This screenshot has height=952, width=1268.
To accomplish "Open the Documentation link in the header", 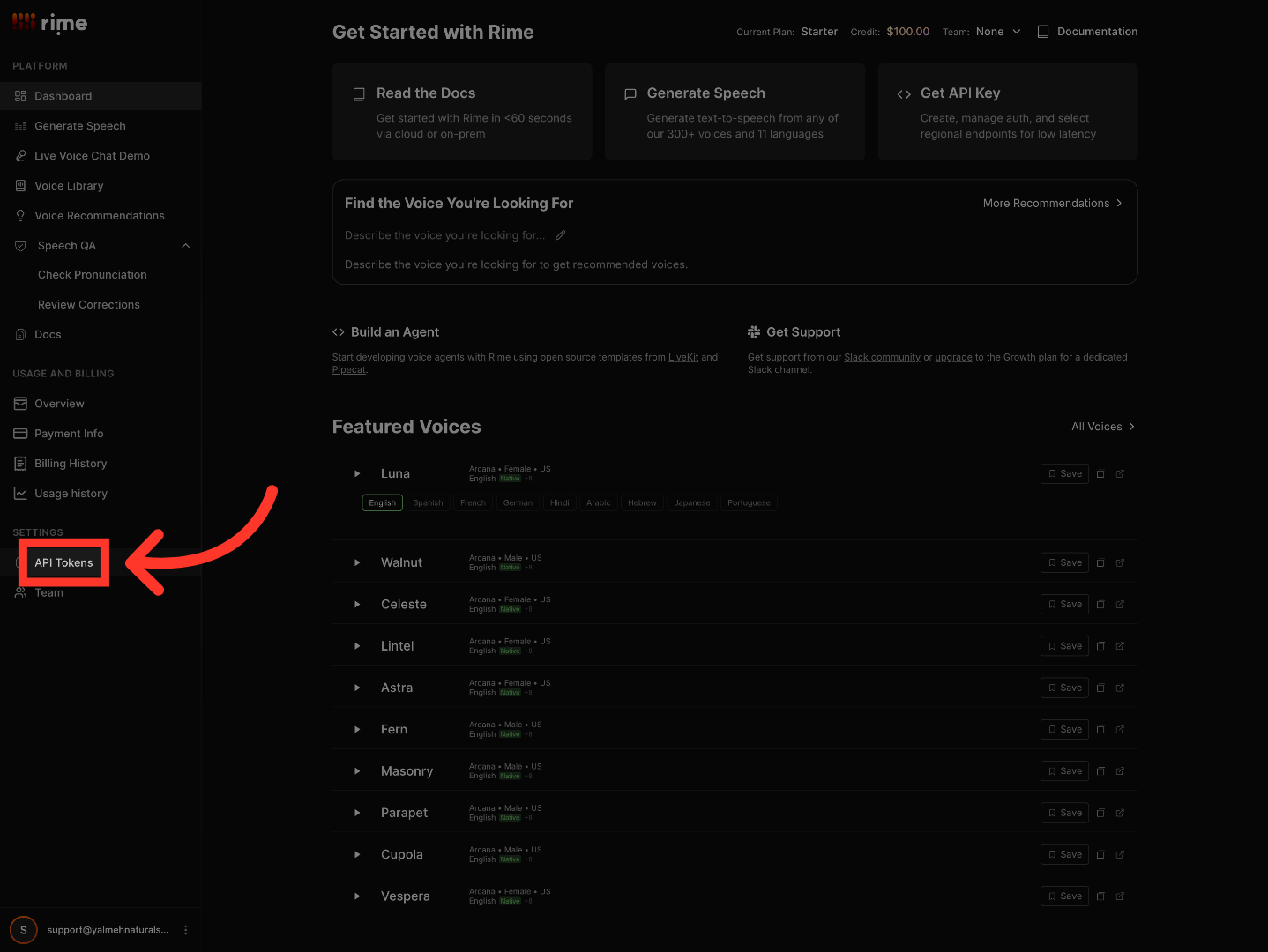I will pyautogui.click(x=1087, y=32).
